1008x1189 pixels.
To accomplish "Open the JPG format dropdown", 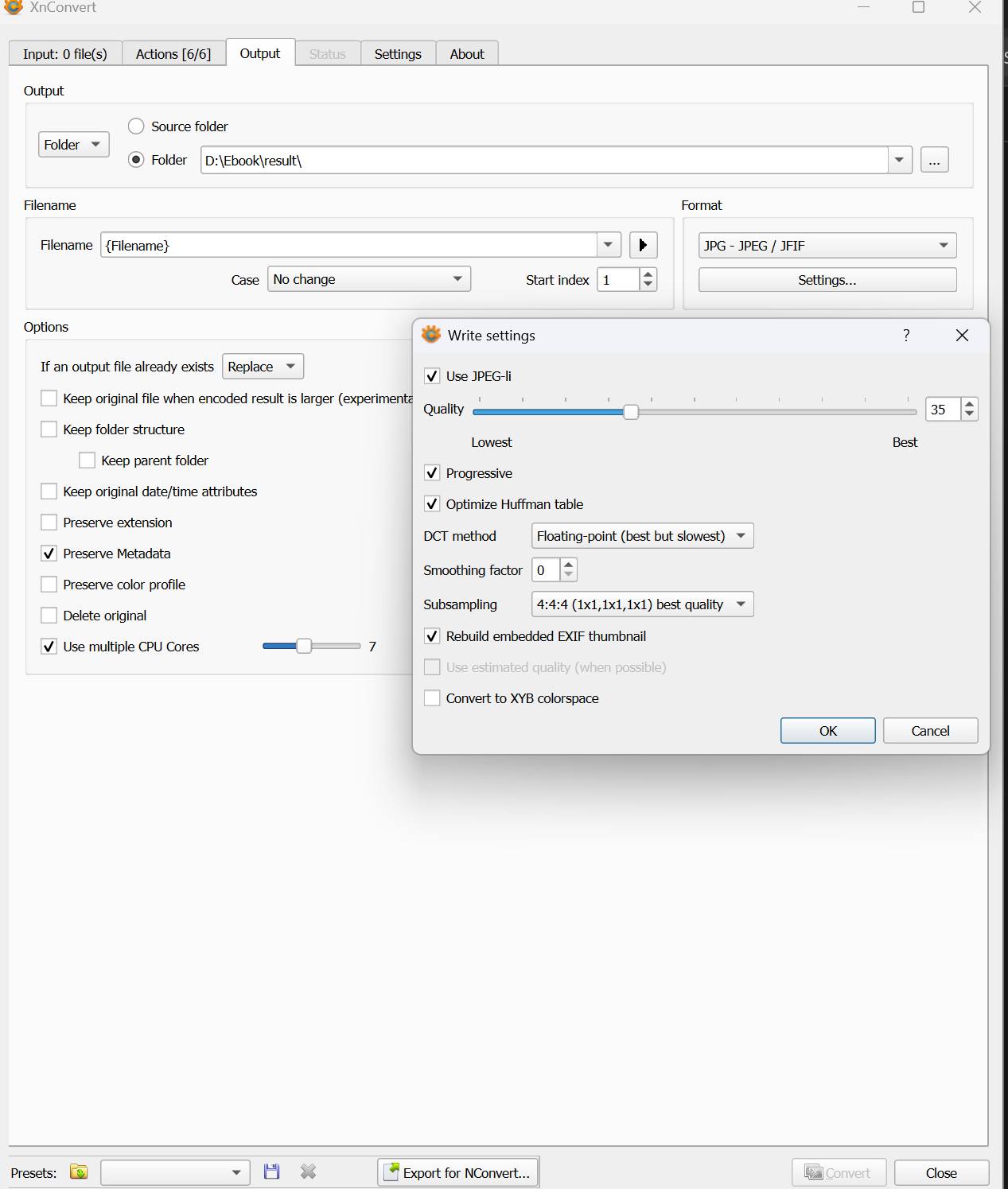I will pos(827,246).
